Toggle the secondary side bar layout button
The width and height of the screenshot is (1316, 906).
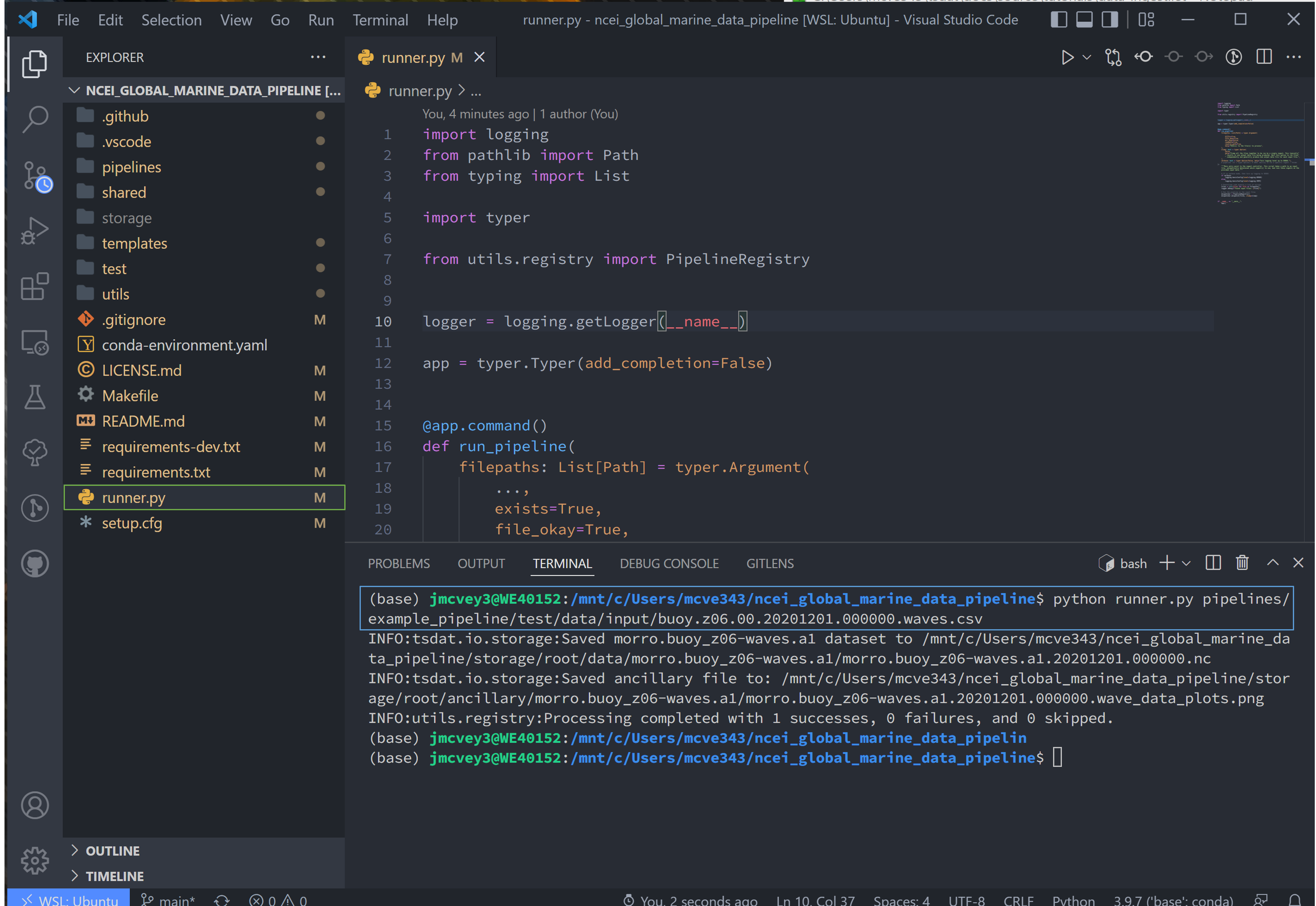tap(1109, 20)
